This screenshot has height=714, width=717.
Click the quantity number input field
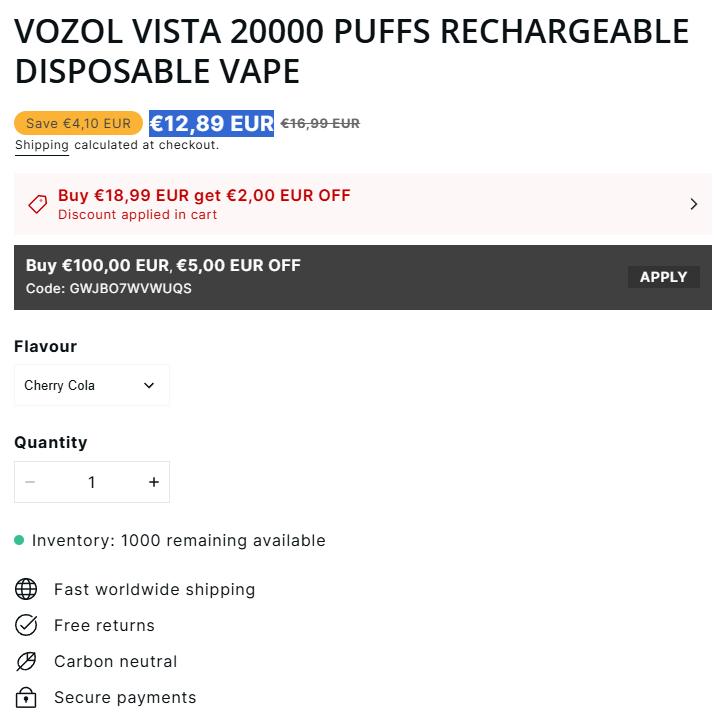click(x=92, y=482)
